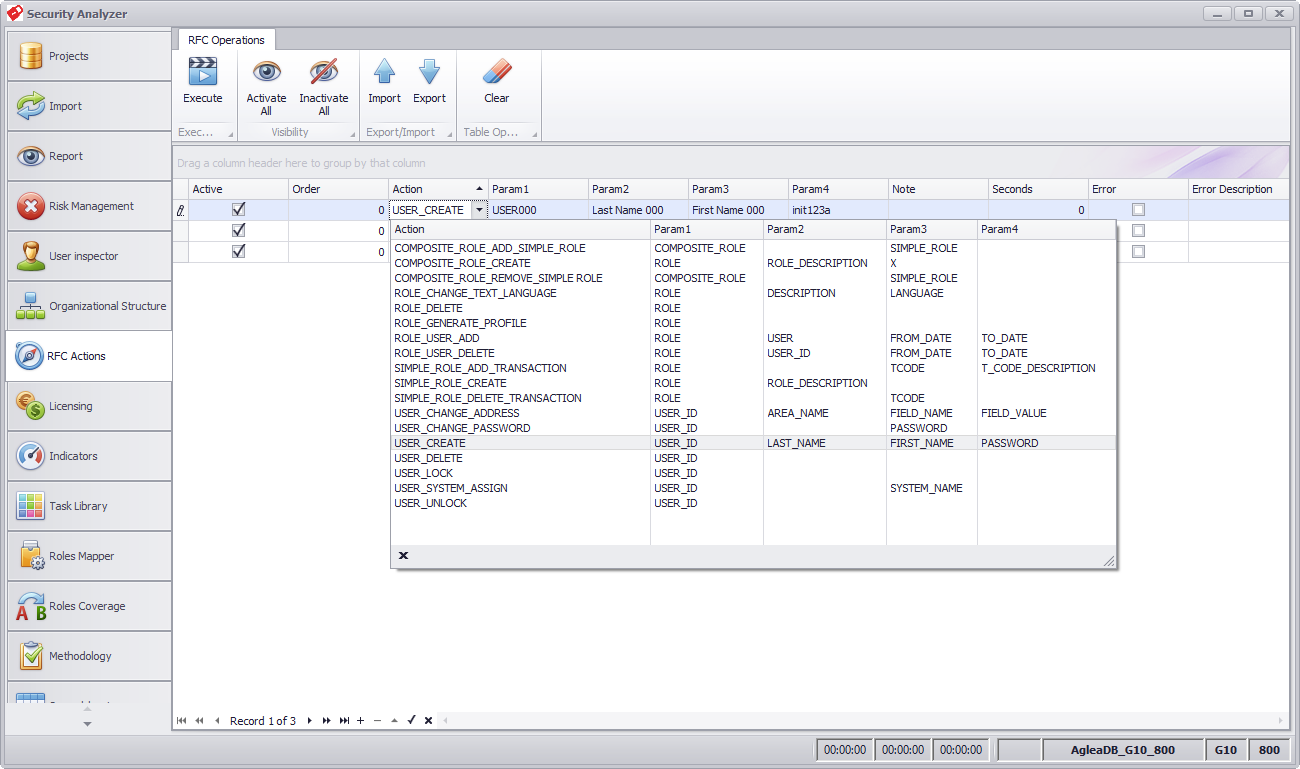This screenshot has width=1300, height=769.
Task: Open Risk Management in the sidebar
Action: (x=89, y=206)
